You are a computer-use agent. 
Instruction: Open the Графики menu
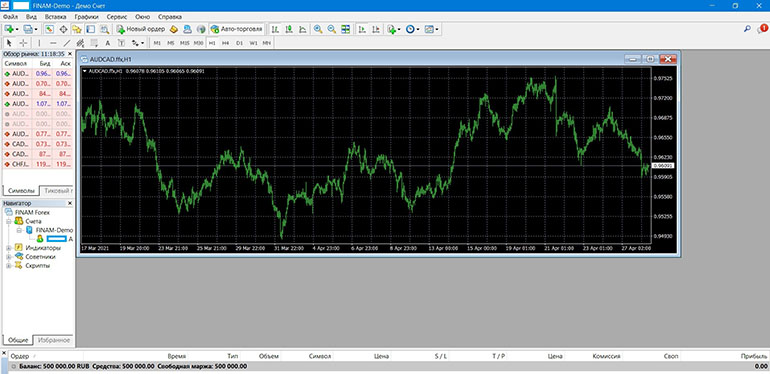point(86,16)
